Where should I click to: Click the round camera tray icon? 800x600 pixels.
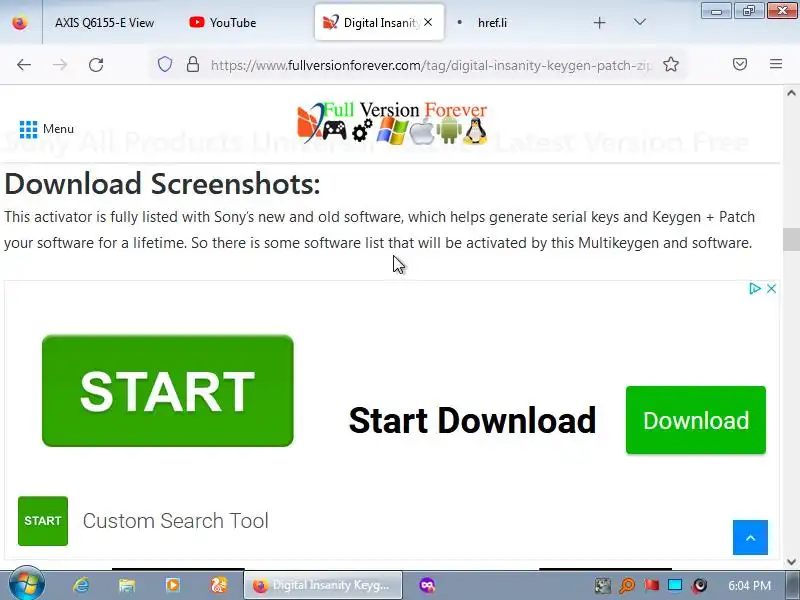pyautogui.click(x=699, y=585)
